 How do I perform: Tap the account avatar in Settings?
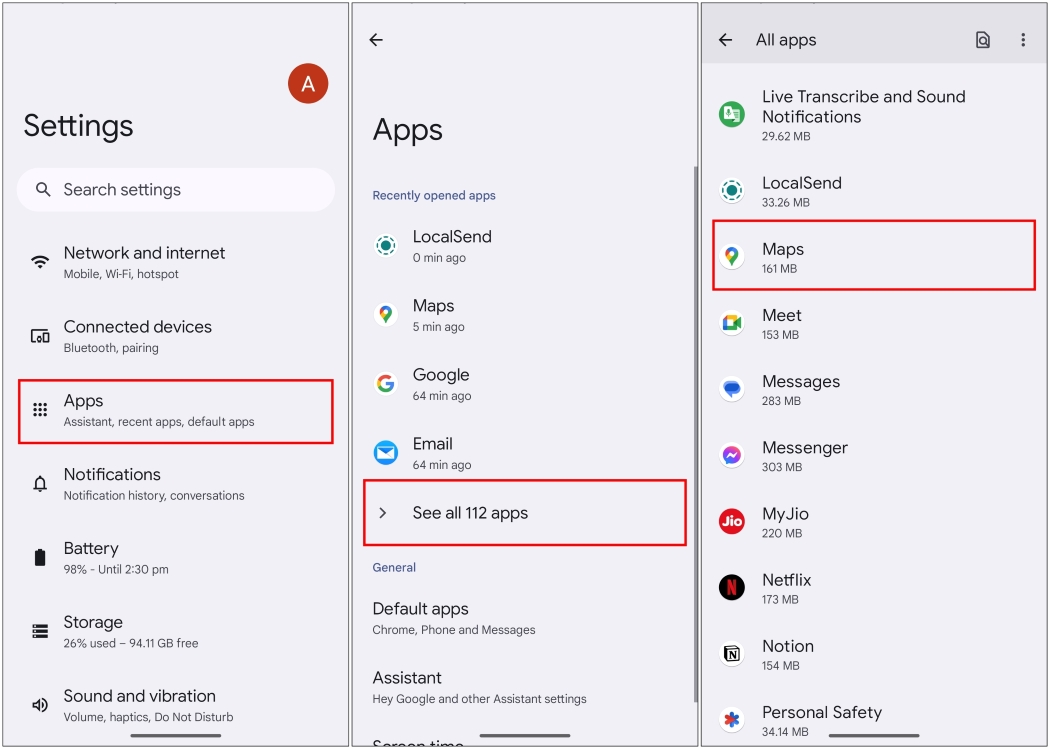coord(307,84)
